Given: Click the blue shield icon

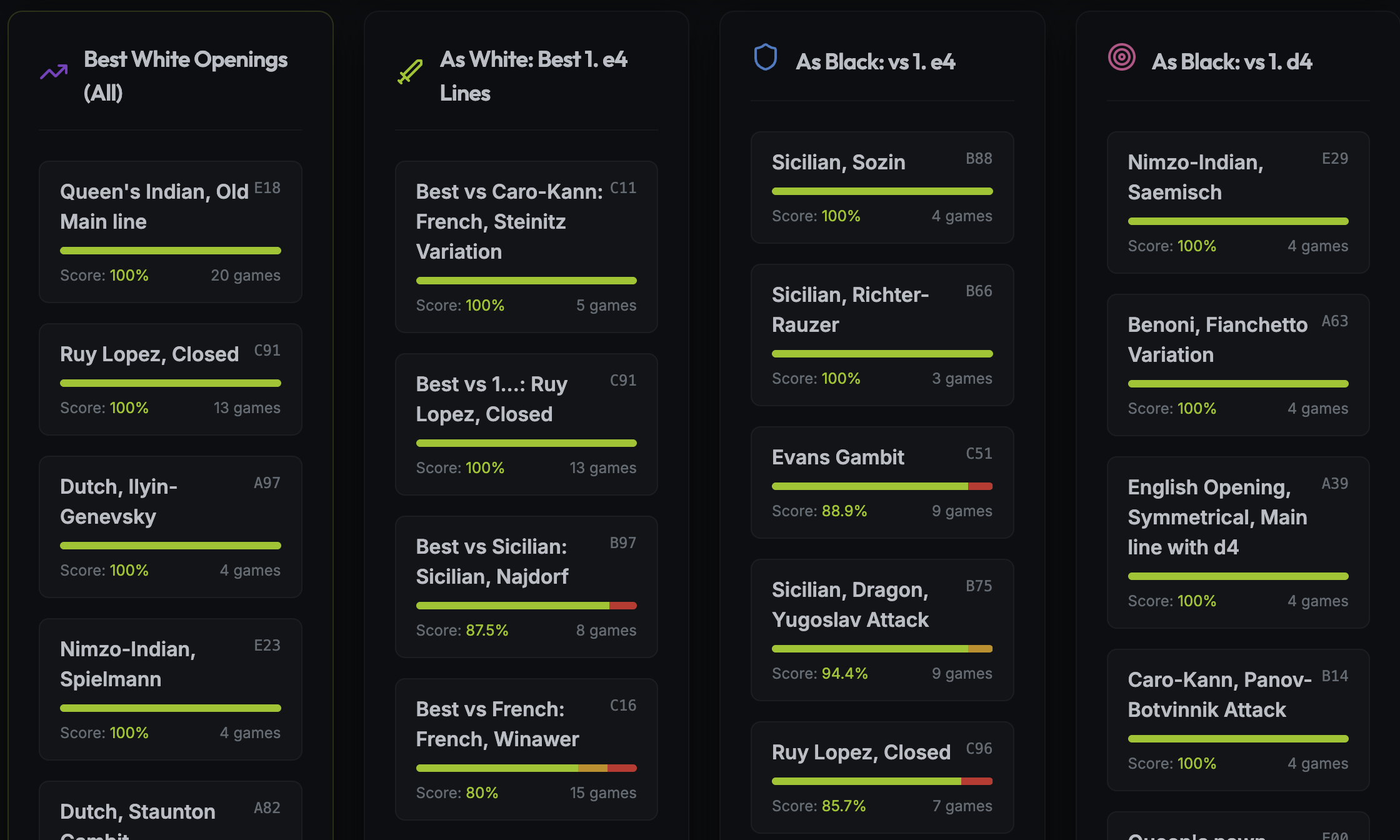Looking at the screenshot, I should click(765, 57).
